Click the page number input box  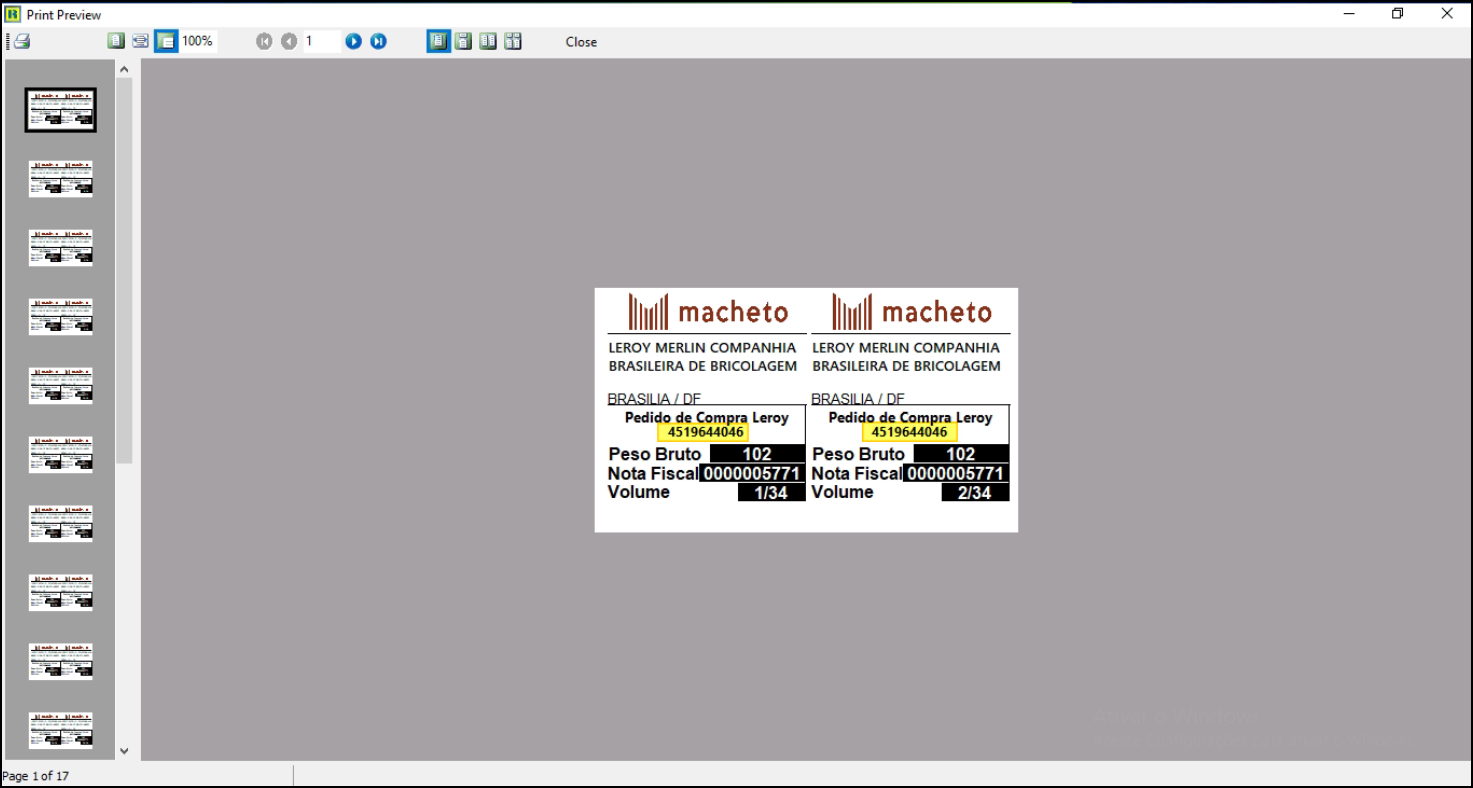pyautogui.click(x=322, y=41)
